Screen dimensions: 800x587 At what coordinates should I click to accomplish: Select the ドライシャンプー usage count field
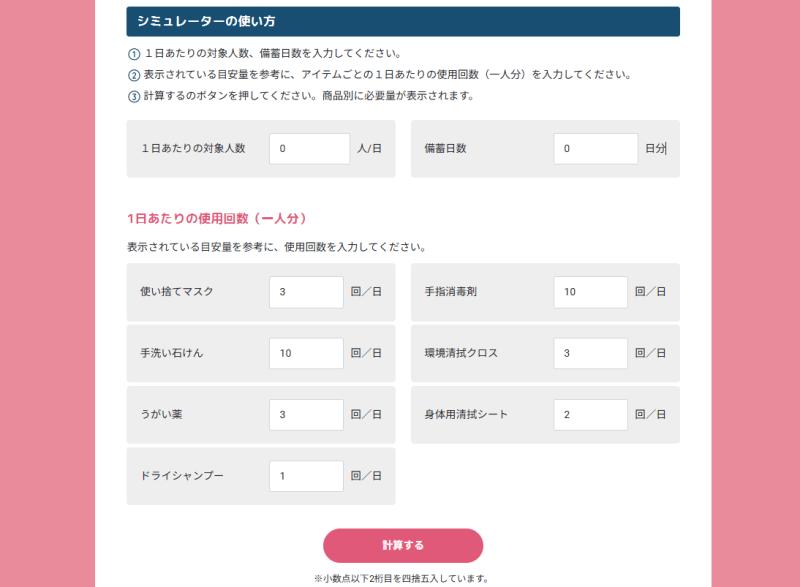pos(306,476)
